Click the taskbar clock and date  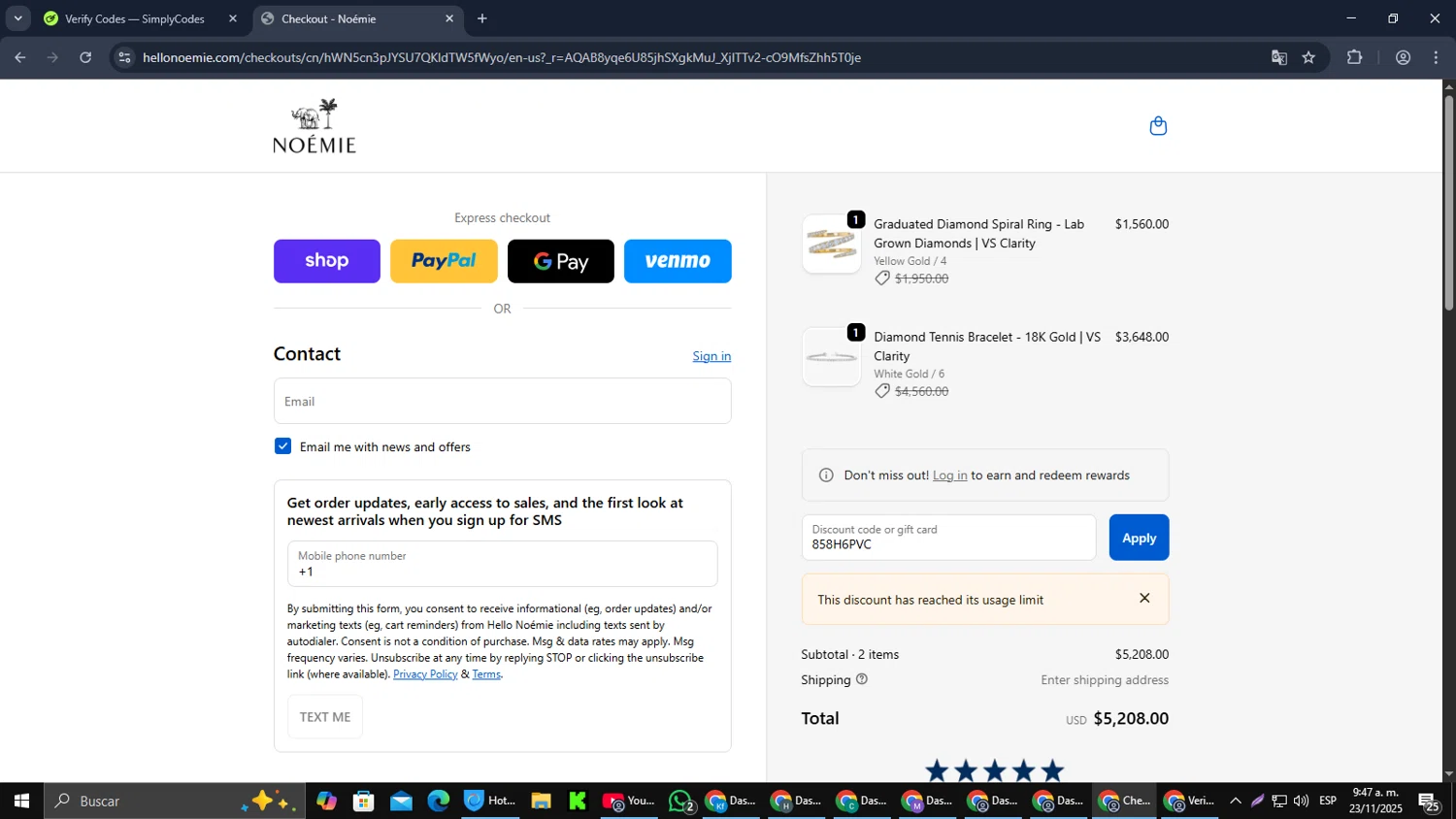1375,801
